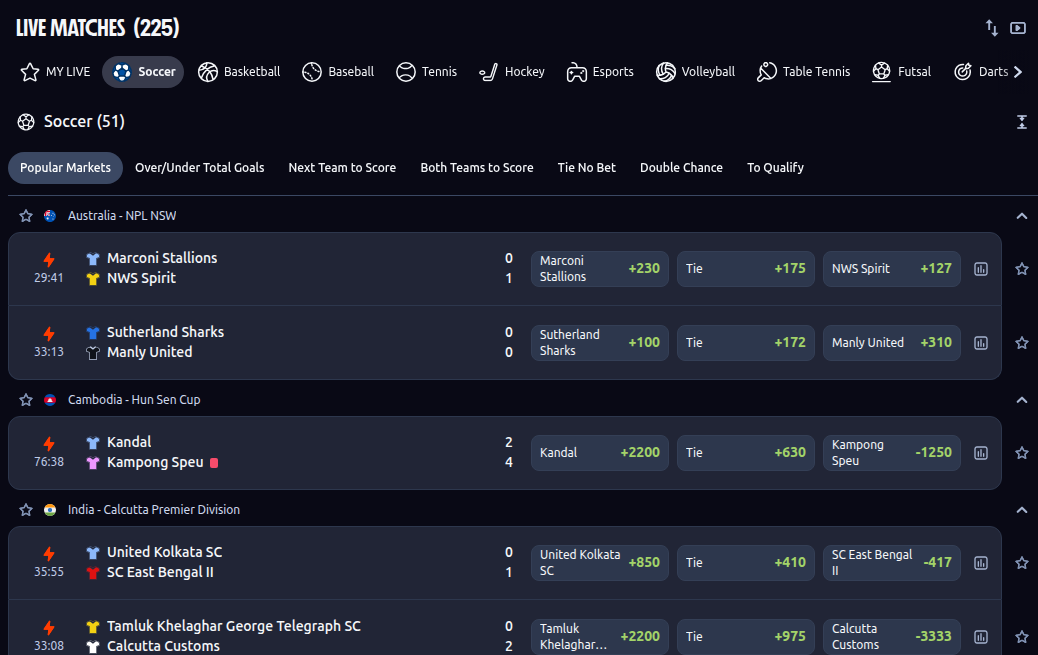Collapse the India - Calcutta Premier Division section

point(1021,510)
